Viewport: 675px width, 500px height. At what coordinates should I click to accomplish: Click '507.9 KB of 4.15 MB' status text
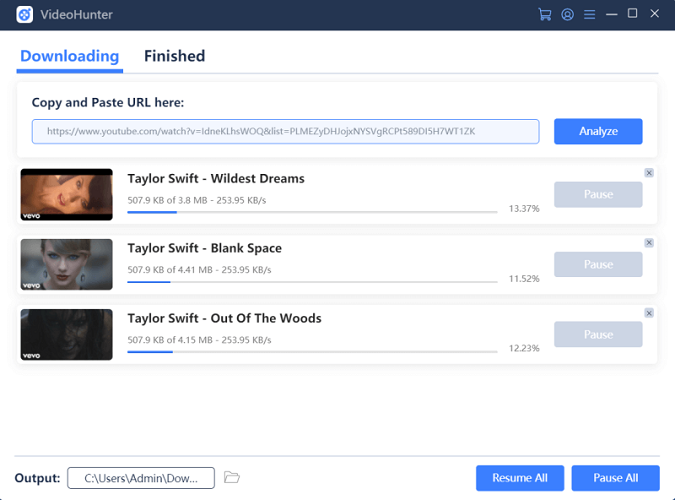pos(170,340)
